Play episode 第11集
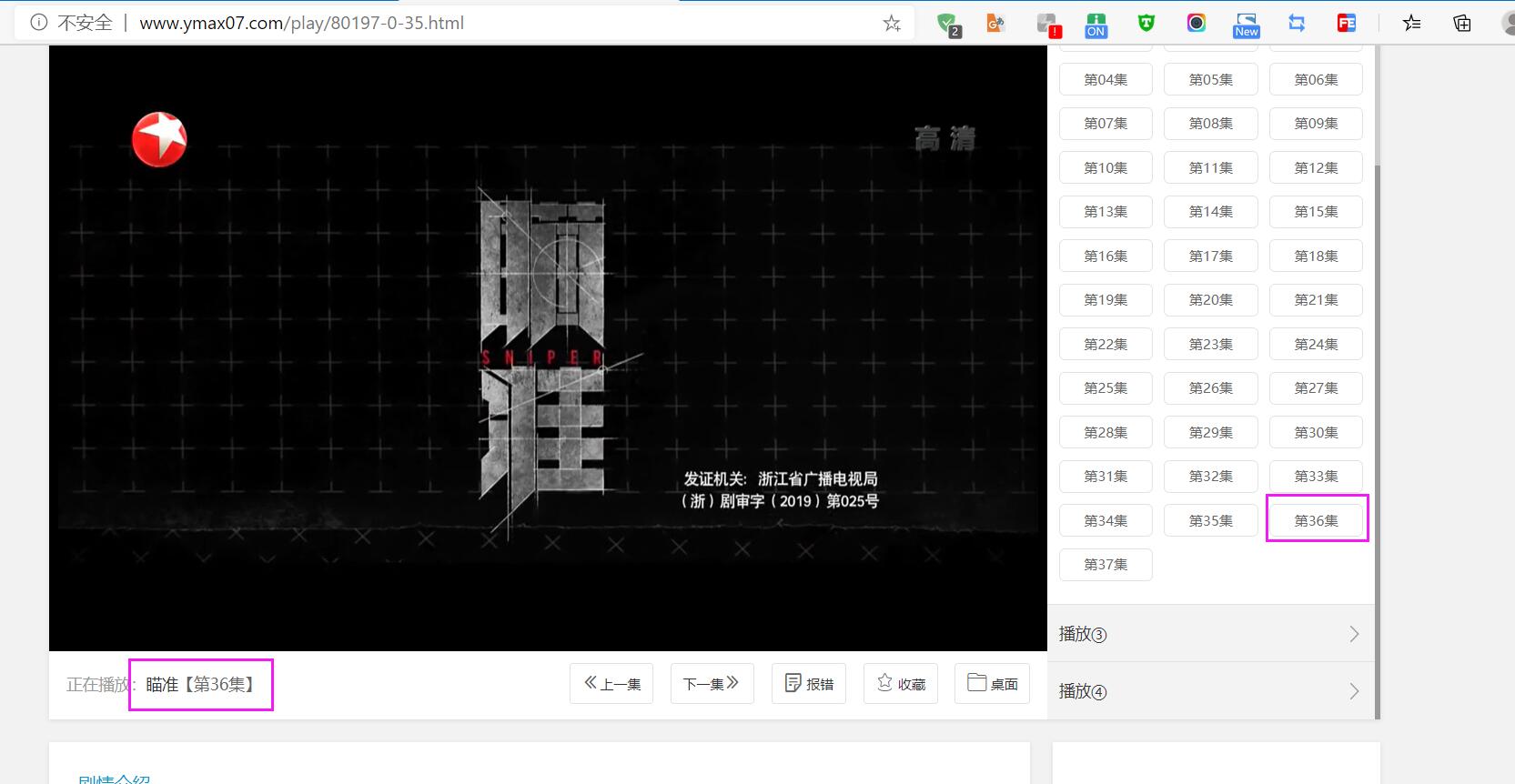The image size is (1515, 784). [x=1211, y=167]
